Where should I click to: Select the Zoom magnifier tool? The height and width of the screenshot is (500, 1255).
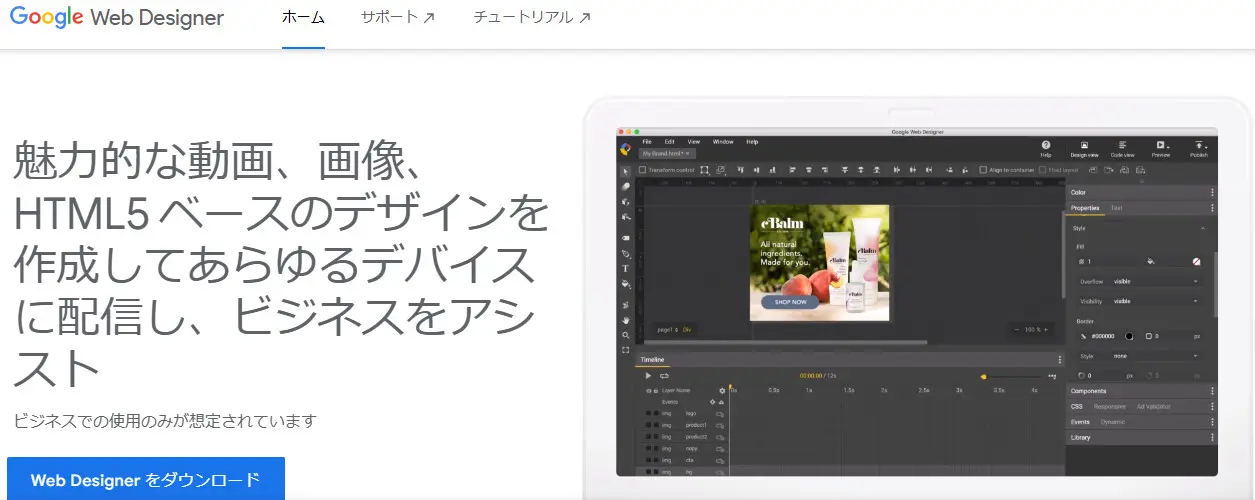626,335
